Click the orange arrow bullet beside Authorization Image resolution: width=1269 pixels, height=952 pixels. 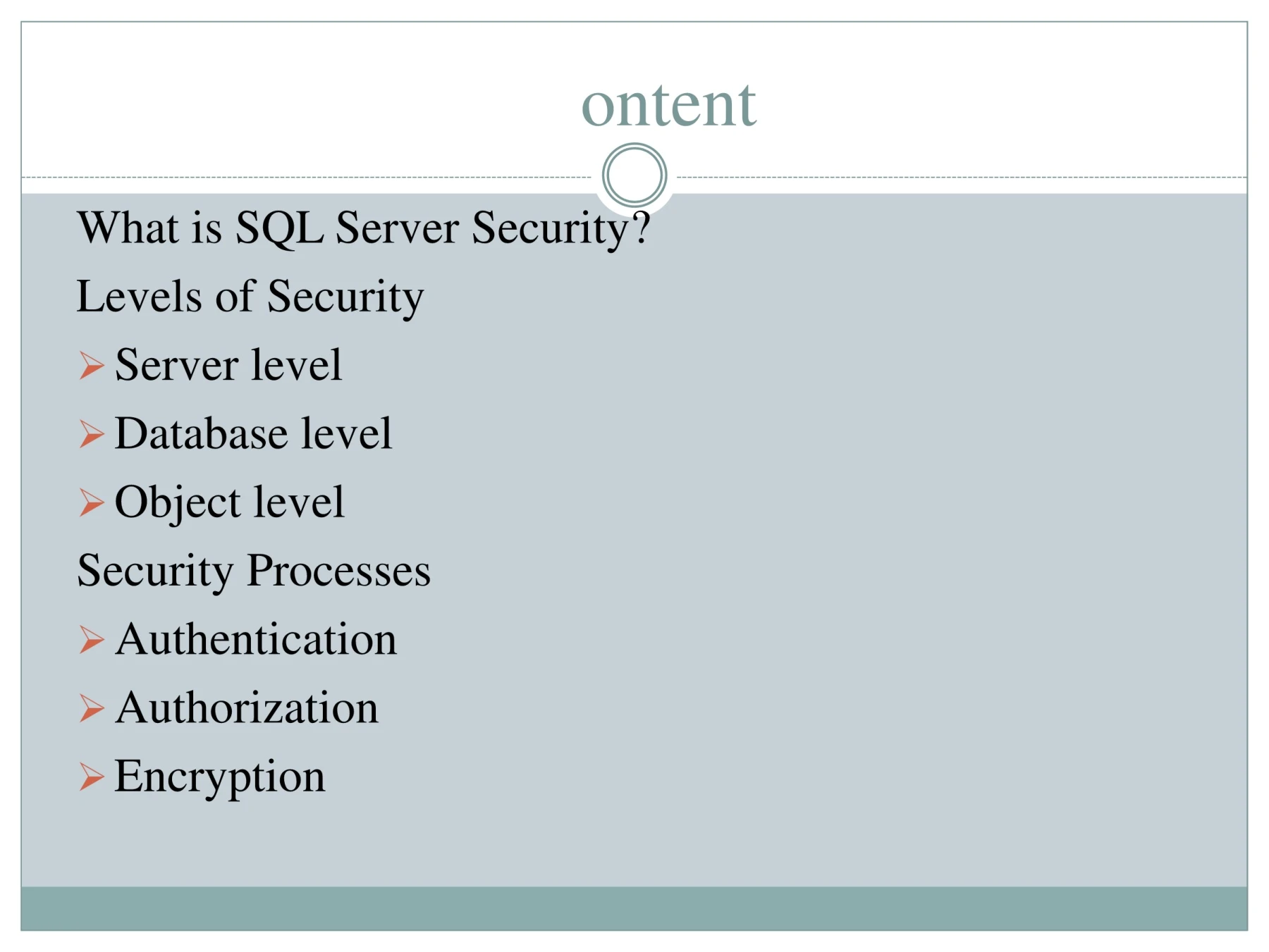(x=92, y=708)
